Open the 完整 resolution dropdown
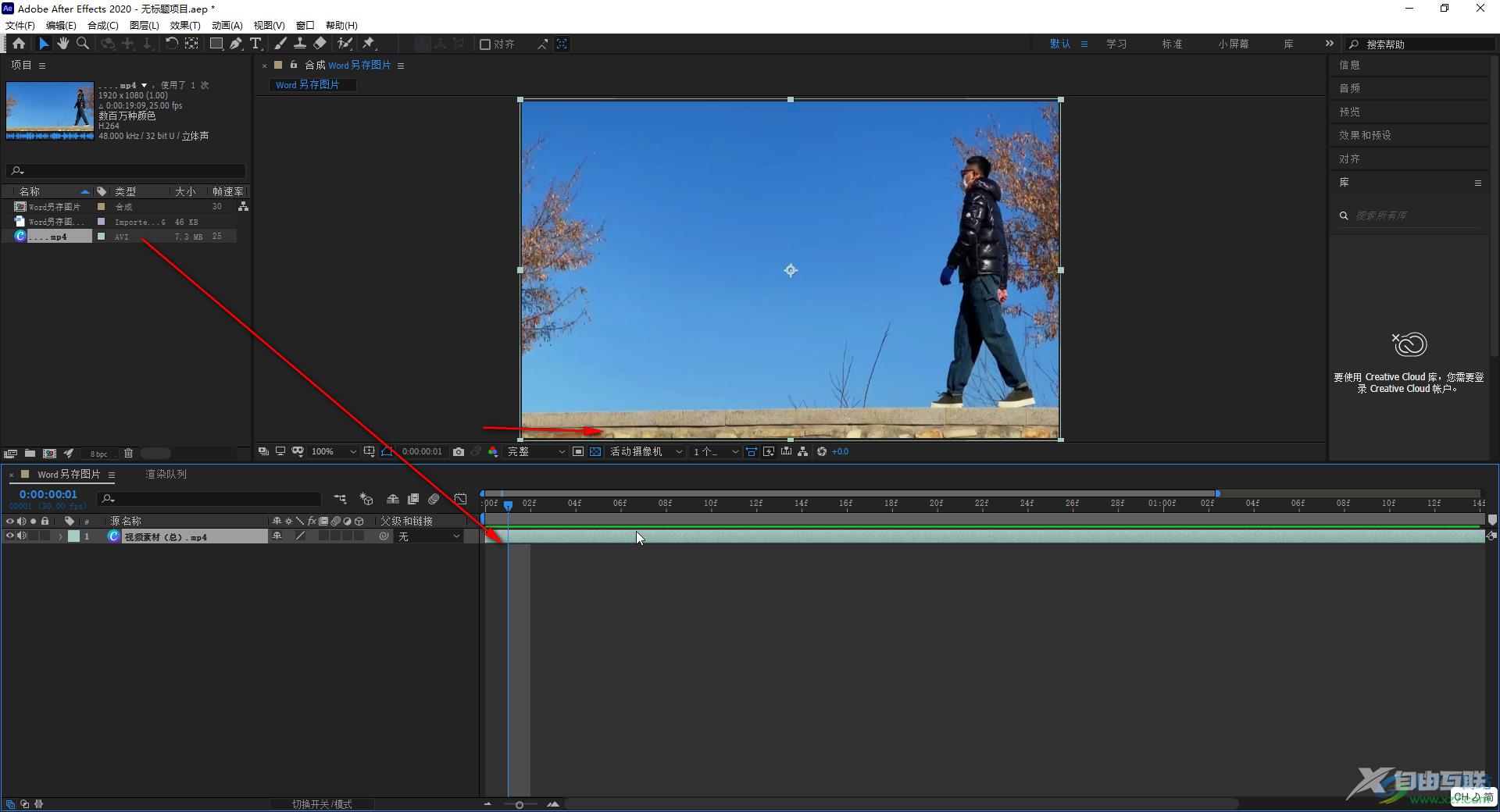 click(x=536, y=452)
